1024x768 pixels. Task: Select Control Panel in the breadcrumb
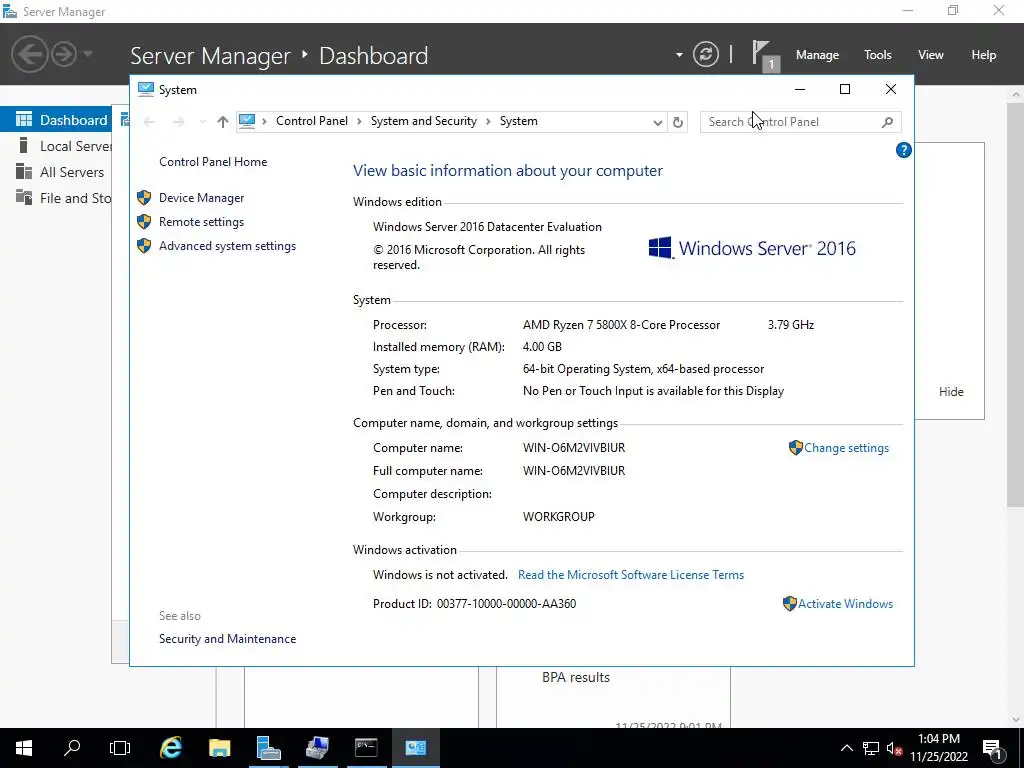click(x=312, y=121)
